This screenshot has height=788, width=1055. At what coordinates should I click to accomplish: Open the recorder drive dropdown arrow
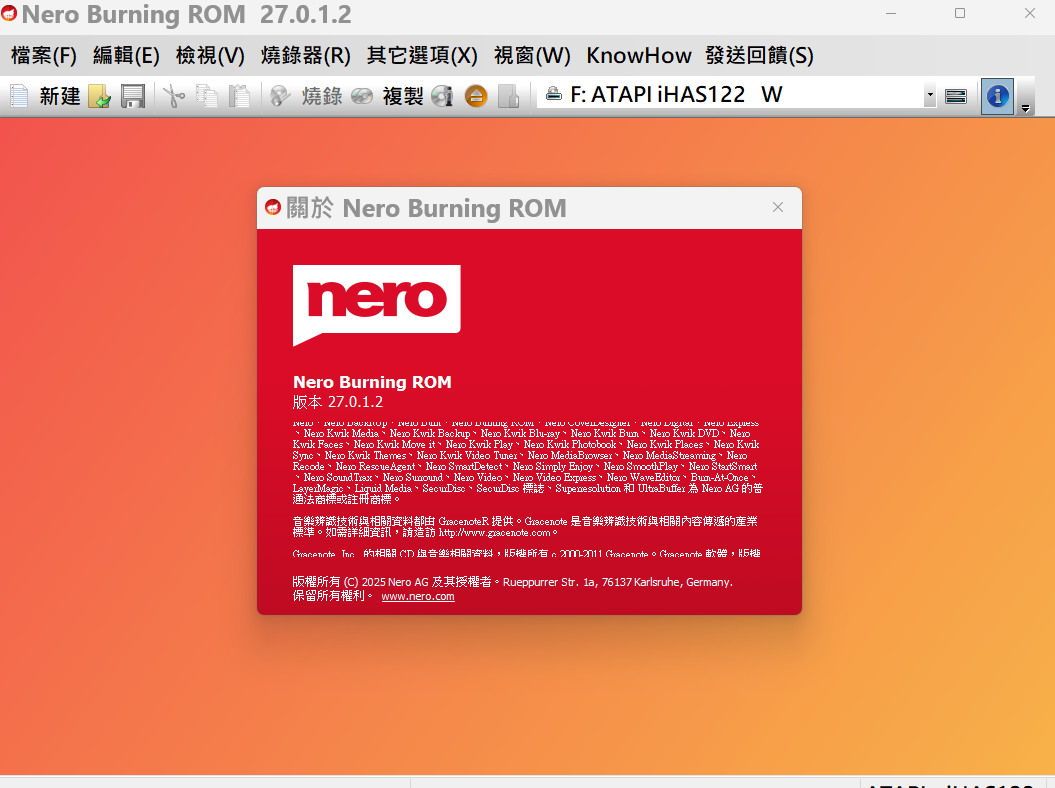(930, 96)
